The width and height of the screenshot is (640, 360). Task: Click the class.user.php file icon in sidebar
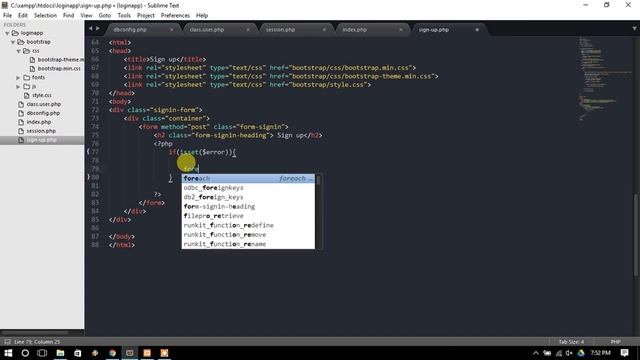point(21,104)
